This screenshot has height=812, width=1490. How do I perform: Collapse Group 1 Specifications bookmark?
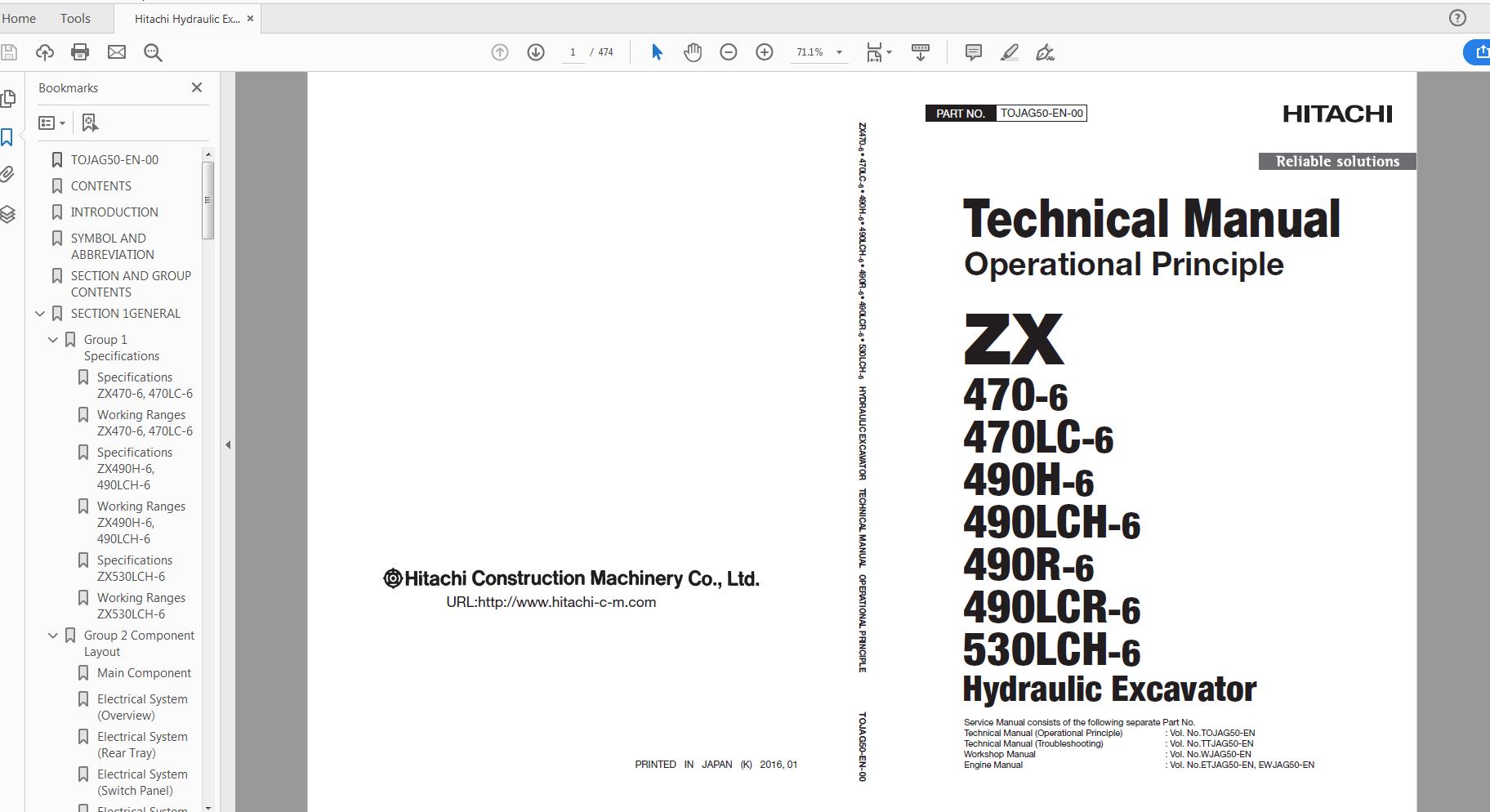(x=53, y=340)
